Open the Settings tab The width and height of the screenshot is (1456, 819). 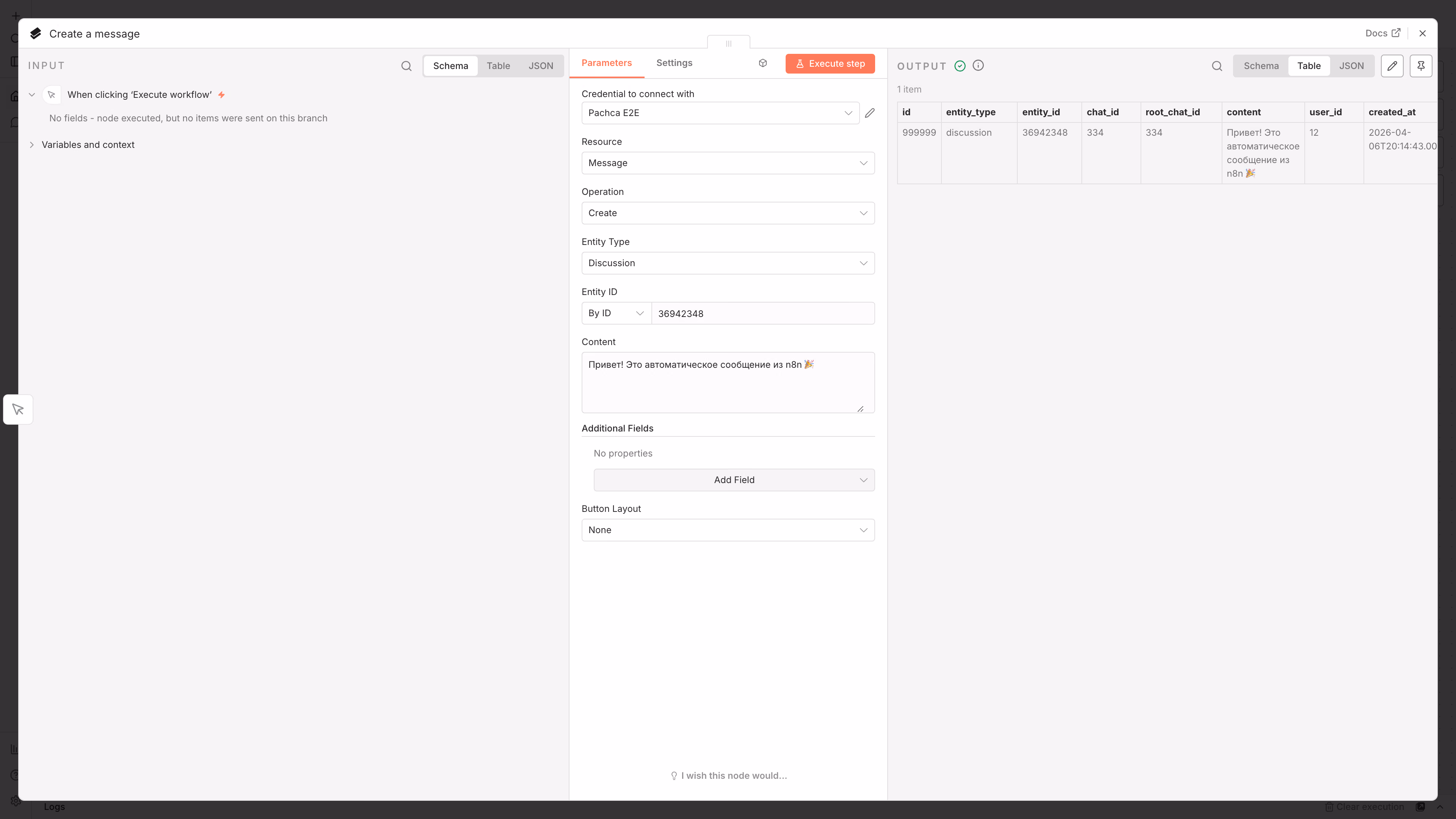[674, 63]
